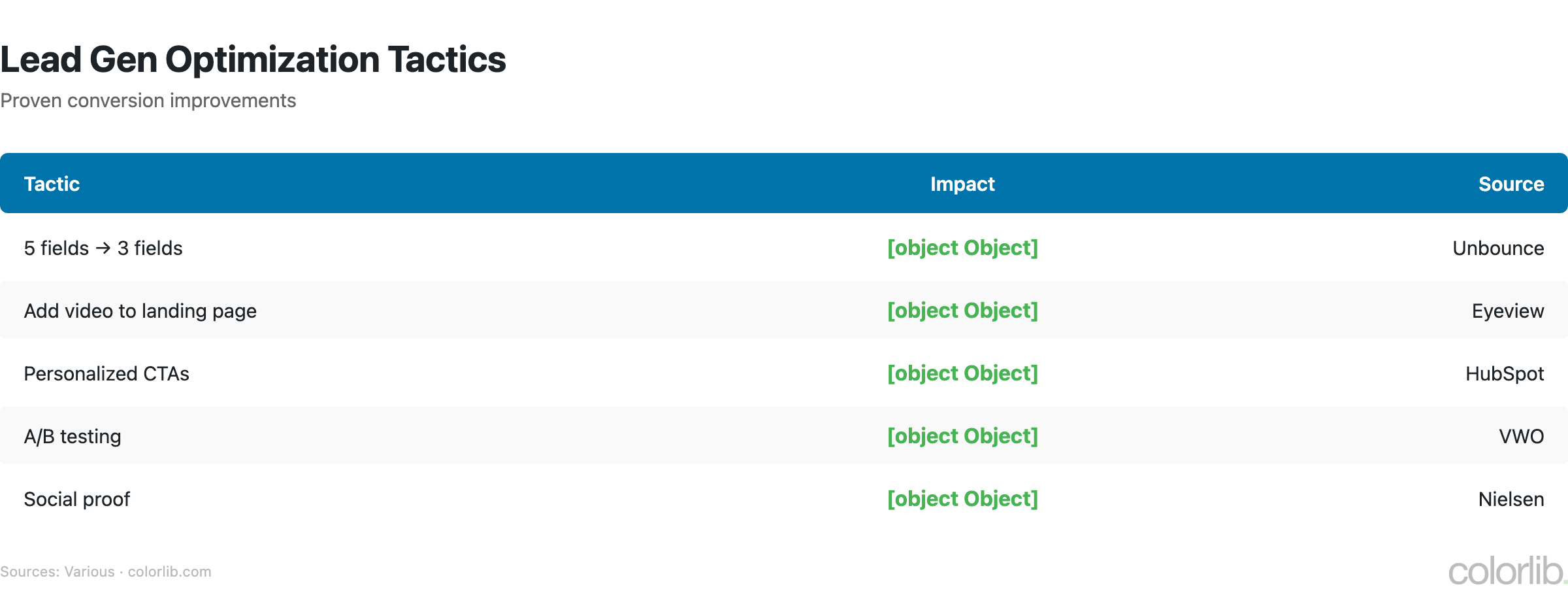The height and width of the screenshot is (608, 1568).
Task: Click the 'Proven conversion improvements' subtitle
Action: click(148, 101)
